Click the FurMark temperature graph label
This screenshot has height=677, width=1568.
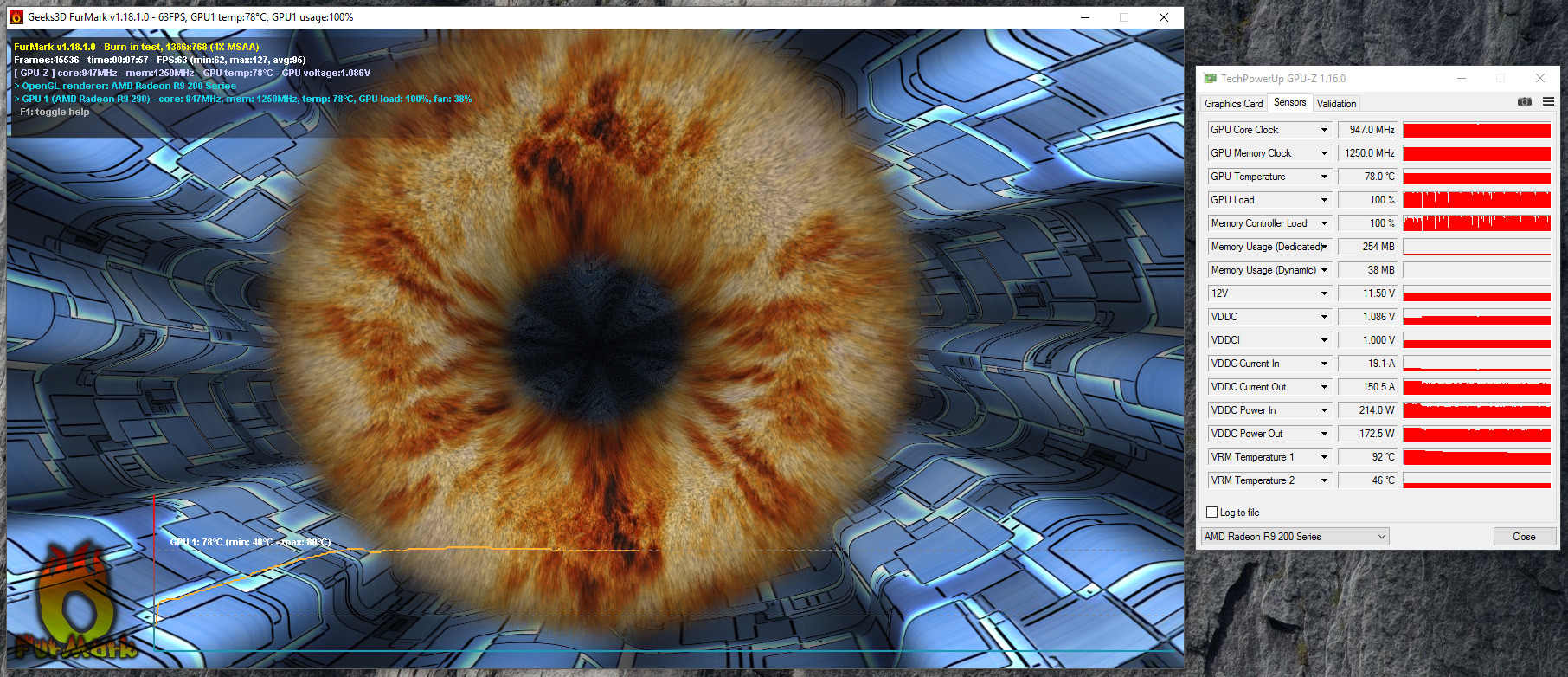tap(250, 542)
